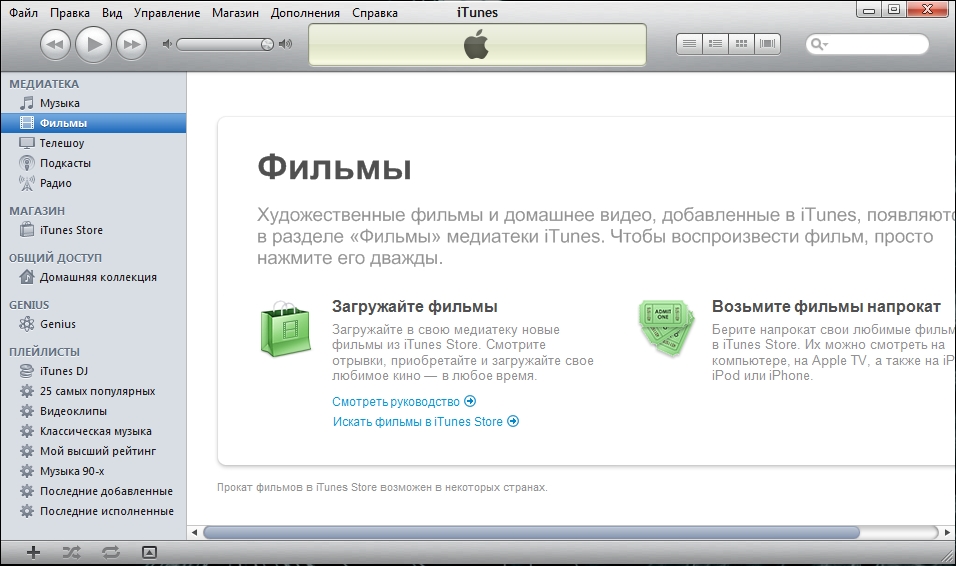The width and height of the screenshot is (956, 566).
Task: Click the ПЛЕЙЛИСТЫ section header
Action: pos(45,352)
